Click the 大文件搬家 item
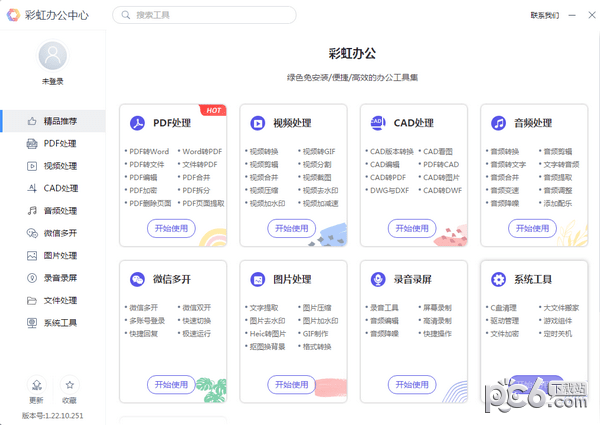 tap(561, 308)
